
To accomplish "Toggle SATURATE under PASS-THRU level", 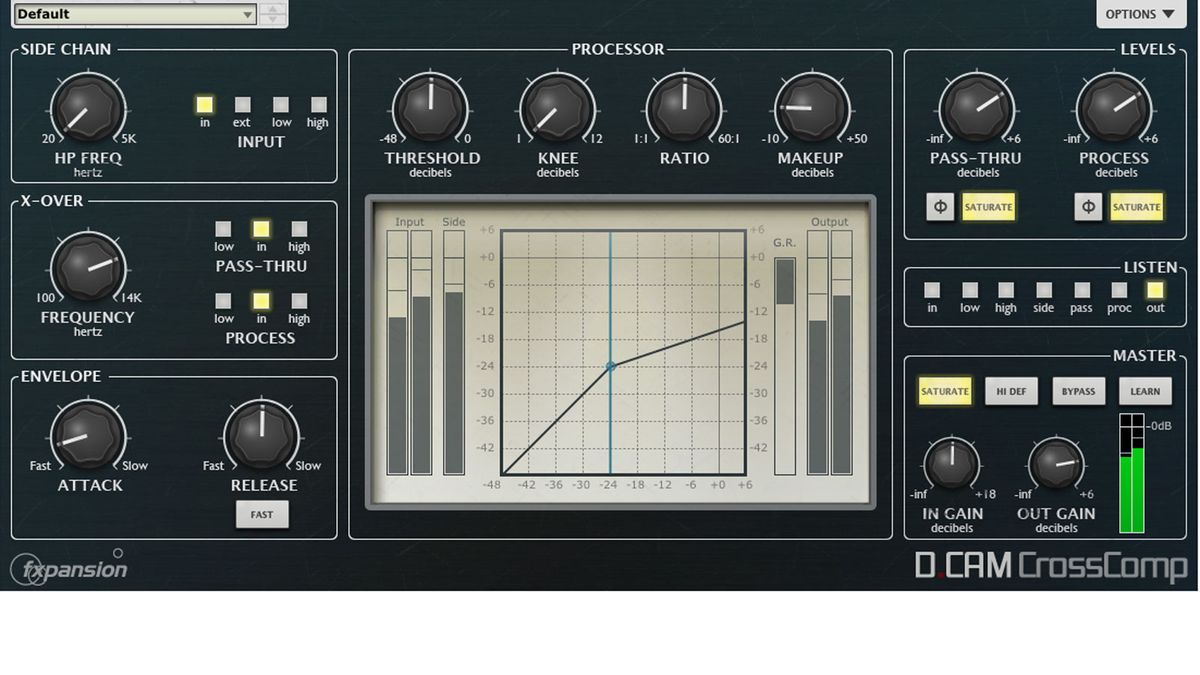I will coord(988,207).
